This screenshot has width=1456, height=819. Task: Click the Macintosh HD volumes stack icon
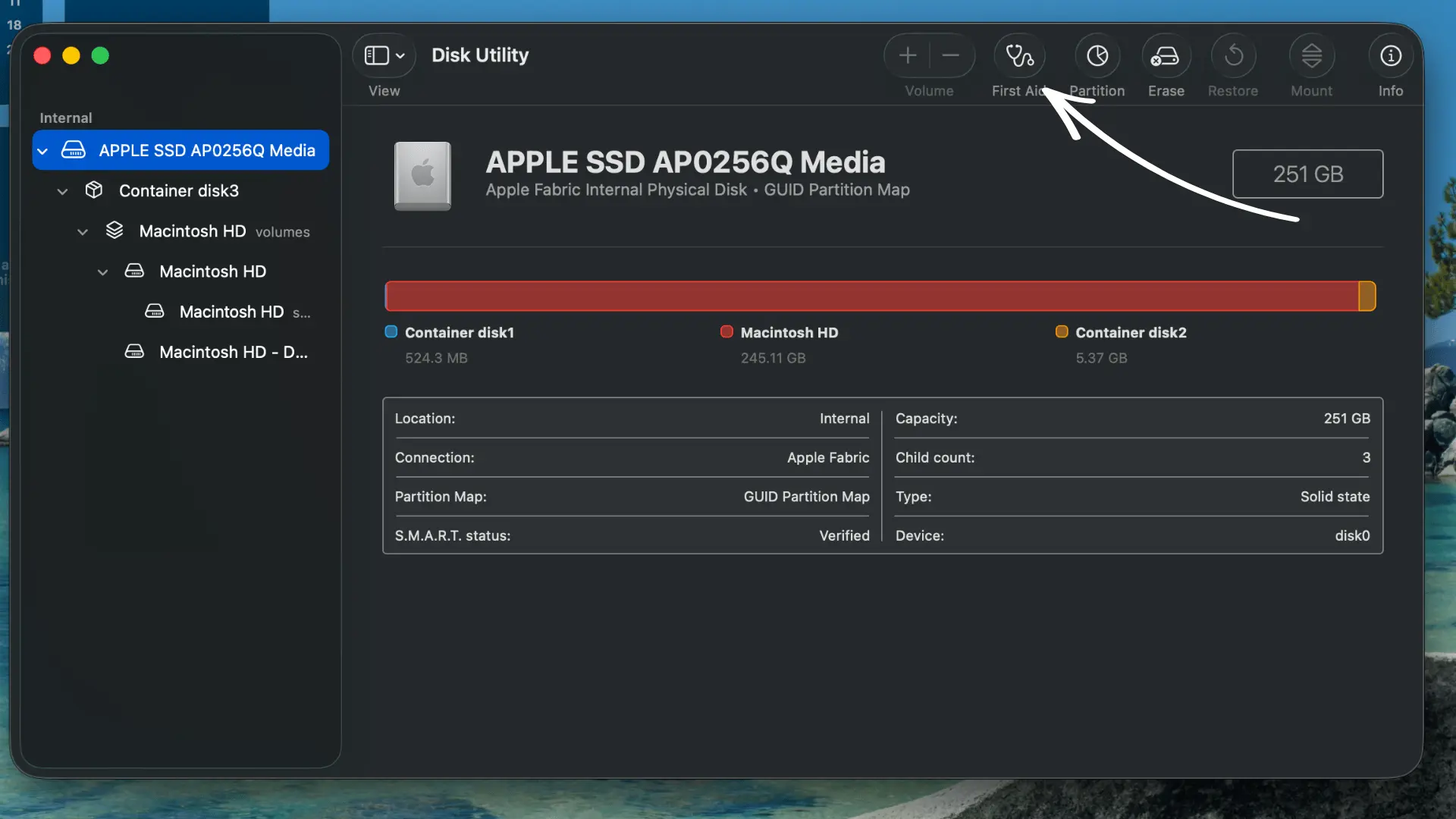pyautogui.click(x=115, y=230)
